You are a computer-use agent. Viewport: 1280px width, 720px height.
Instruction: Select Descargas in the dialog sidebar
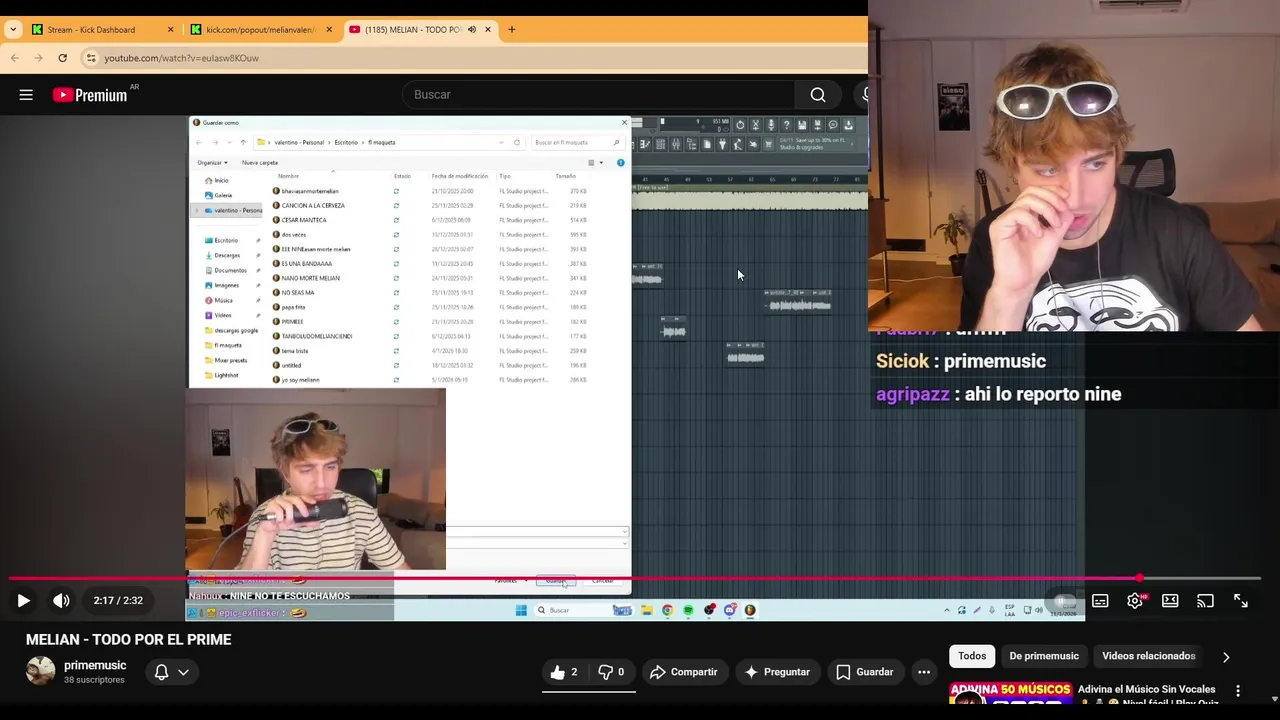227,255
